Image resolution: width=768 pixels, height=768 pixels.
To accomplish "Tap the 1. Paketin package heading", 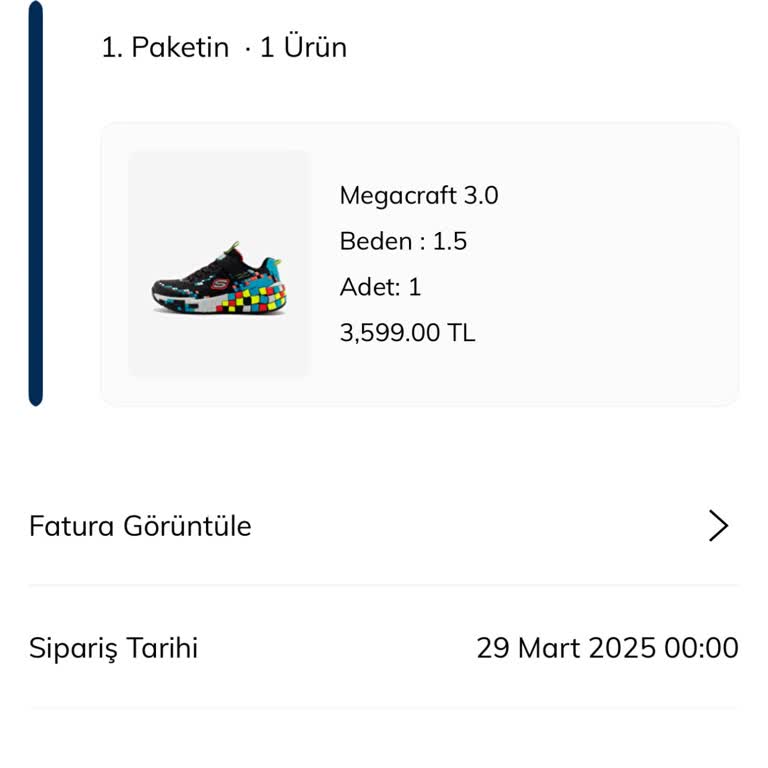I will click(165, 47).
